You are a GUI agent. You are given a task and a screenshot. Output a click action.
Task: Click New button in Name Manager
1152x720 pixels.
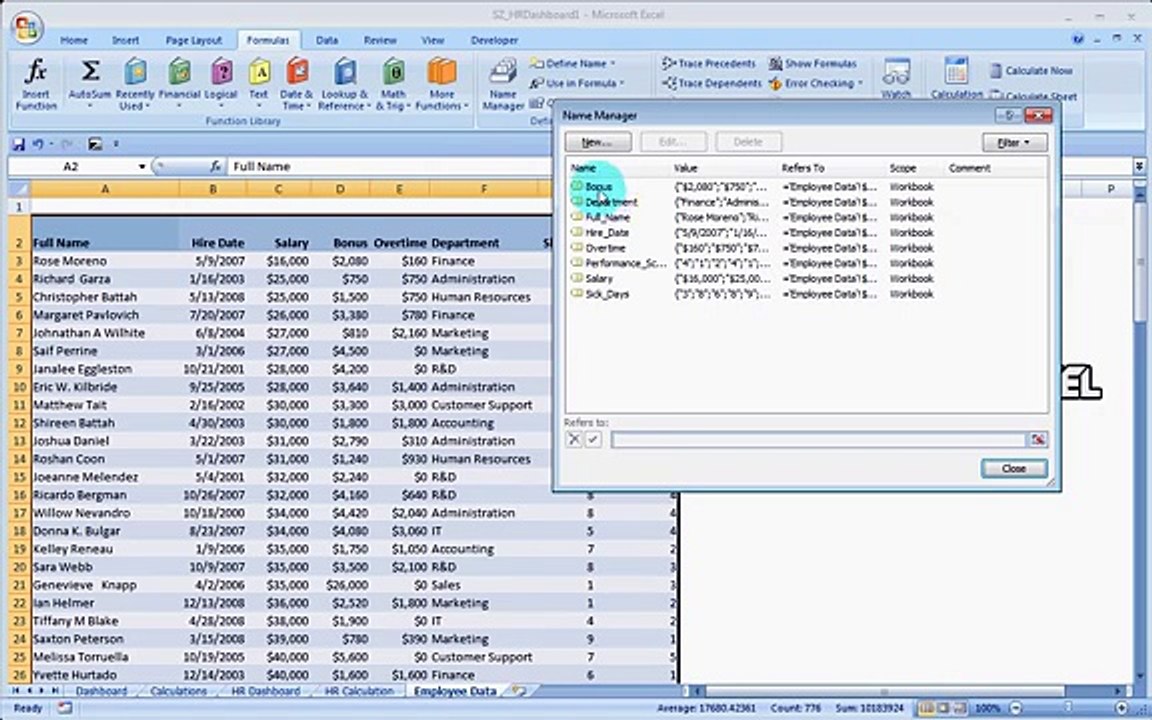[597, 142]
